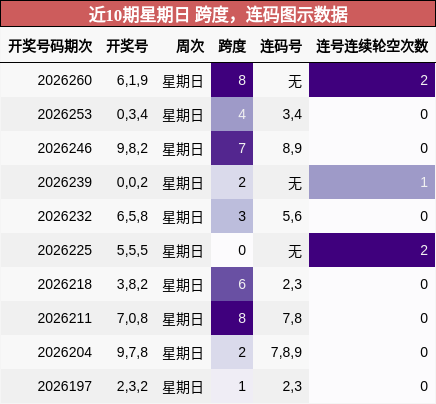Click miss count 0 in row 2026246
The image size is (436, 404).
(372, 148)
